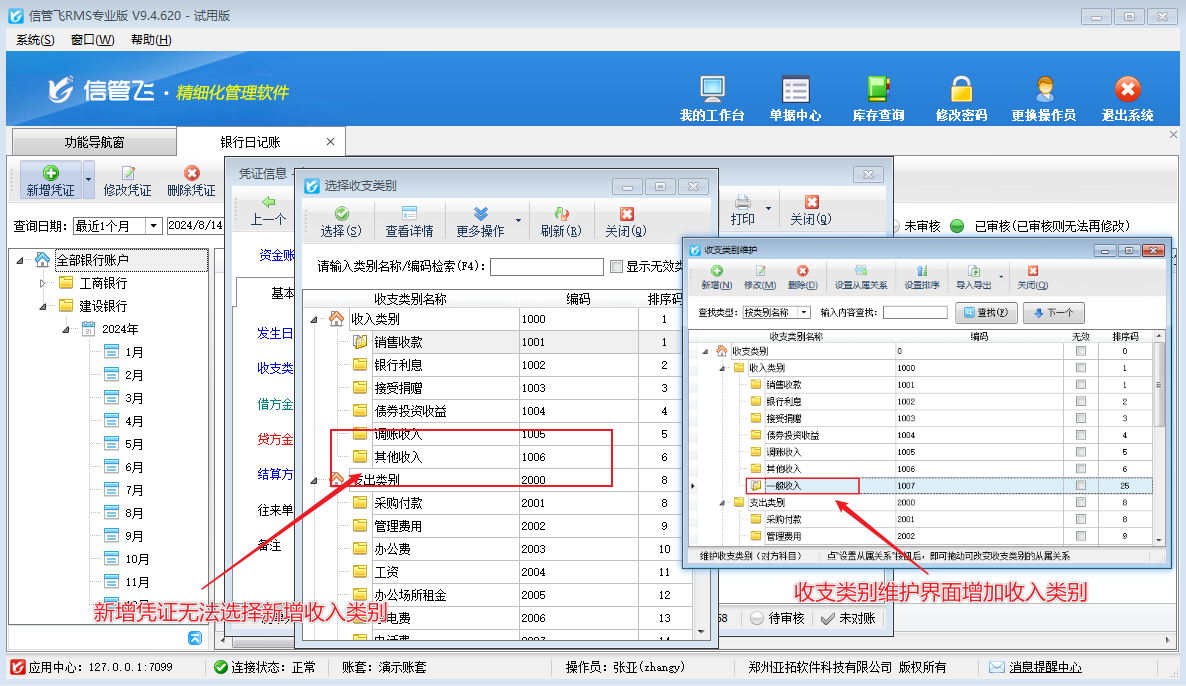Open 我的工作台 from the top toolbar
The image size is (1186, 686).
[x=712, y=99]
